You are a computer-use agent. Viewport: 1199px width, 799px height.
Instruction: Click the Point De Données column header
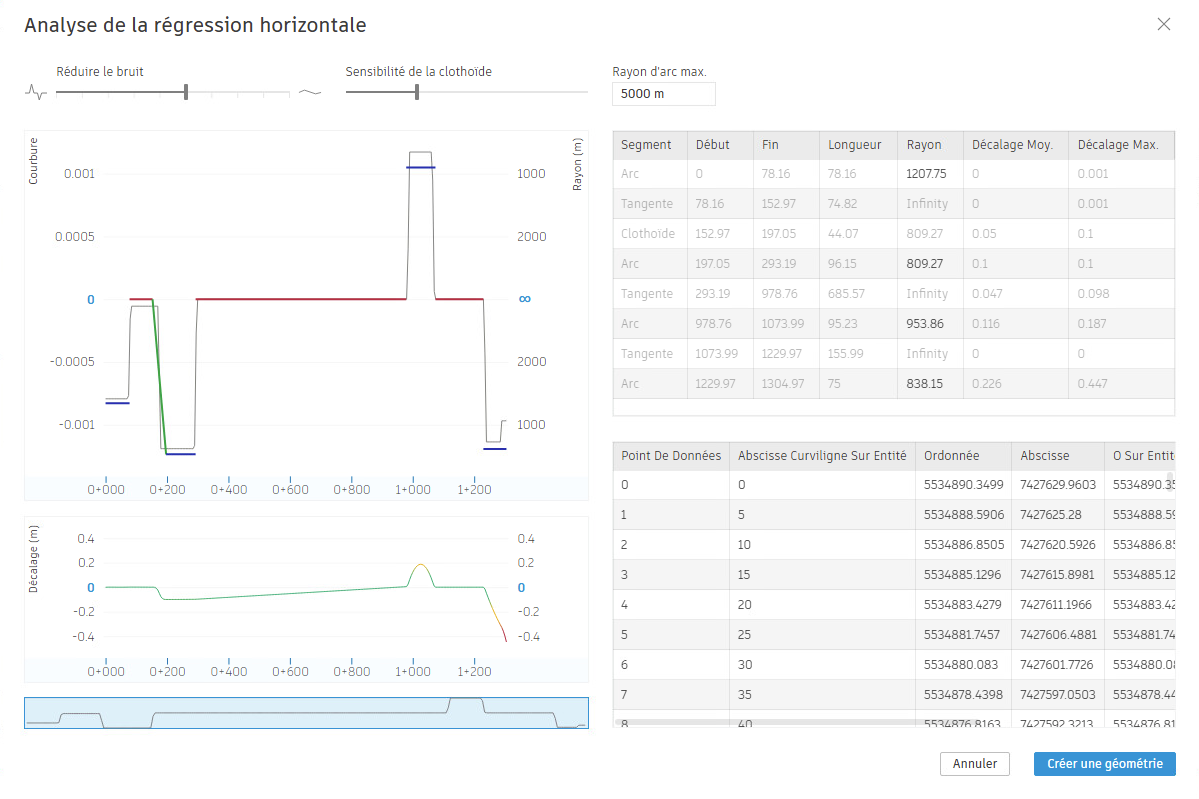tap(671, 456)
